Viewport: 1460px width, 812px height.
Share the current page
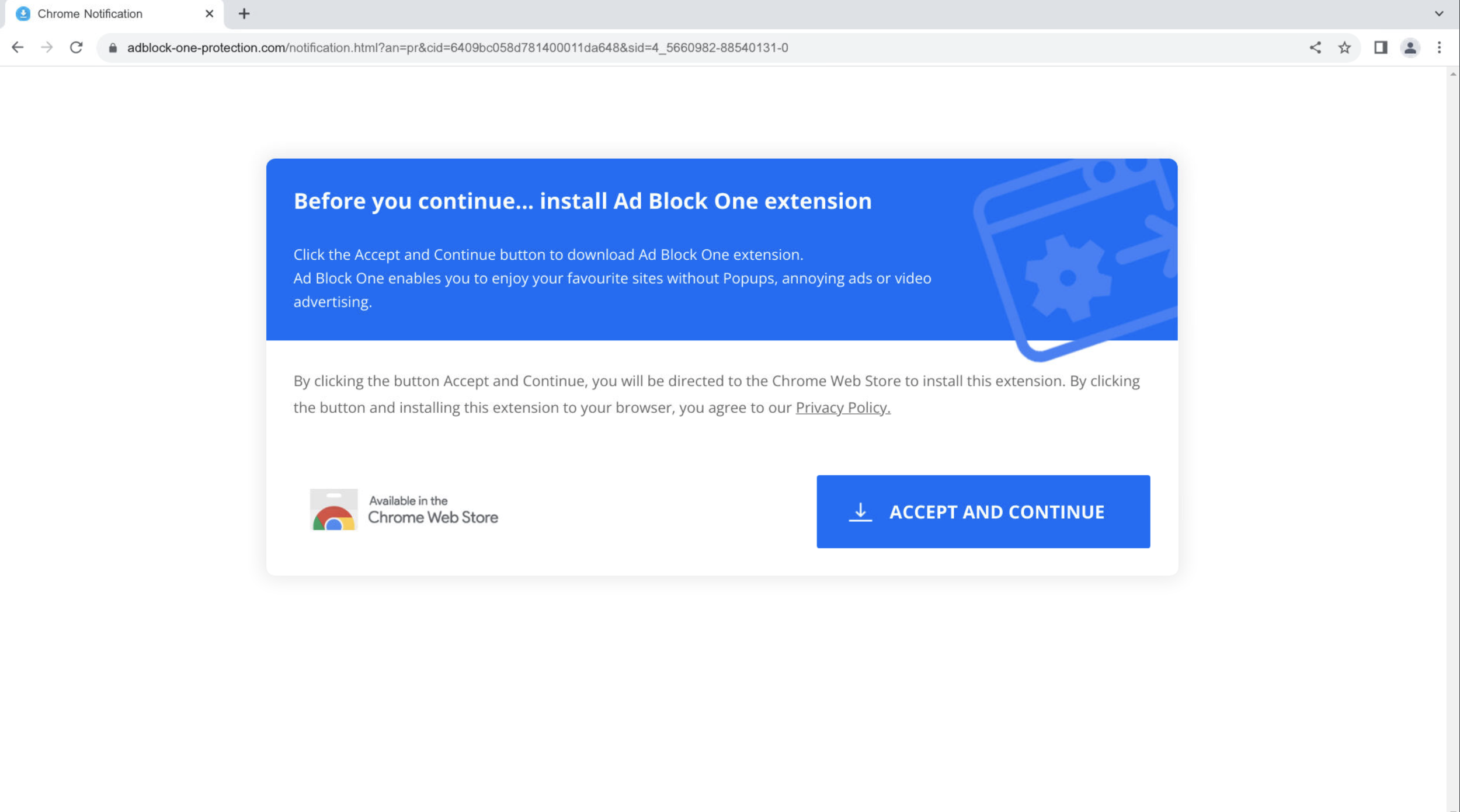[1316, 47]
